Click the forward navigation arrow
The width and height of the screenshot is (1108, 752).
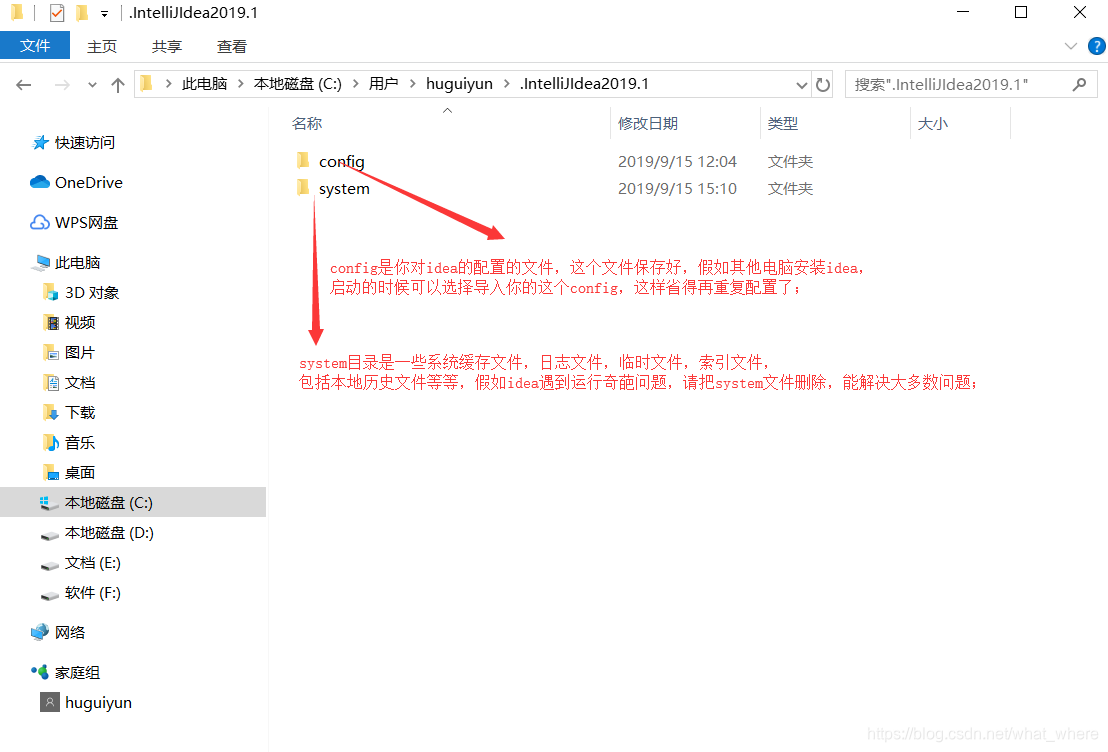tap(62, 85)
